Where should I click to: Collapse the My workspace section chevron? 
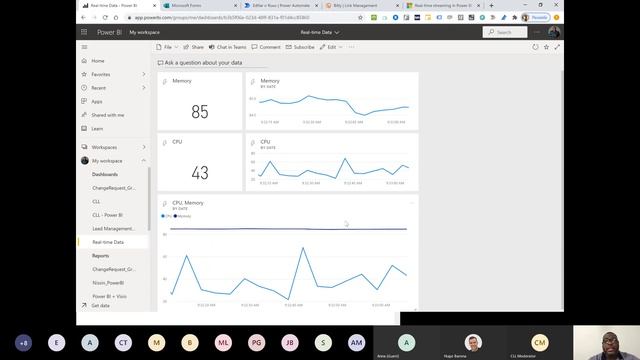click(144, 160)
